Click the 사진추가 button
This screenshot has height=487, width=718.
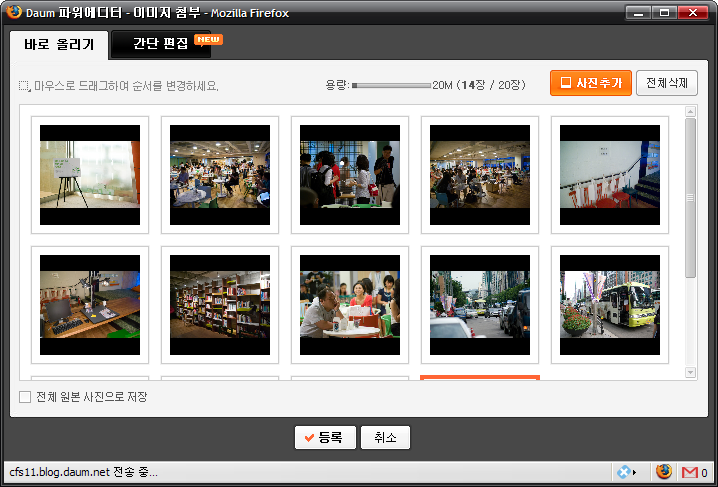coord(591,83)
